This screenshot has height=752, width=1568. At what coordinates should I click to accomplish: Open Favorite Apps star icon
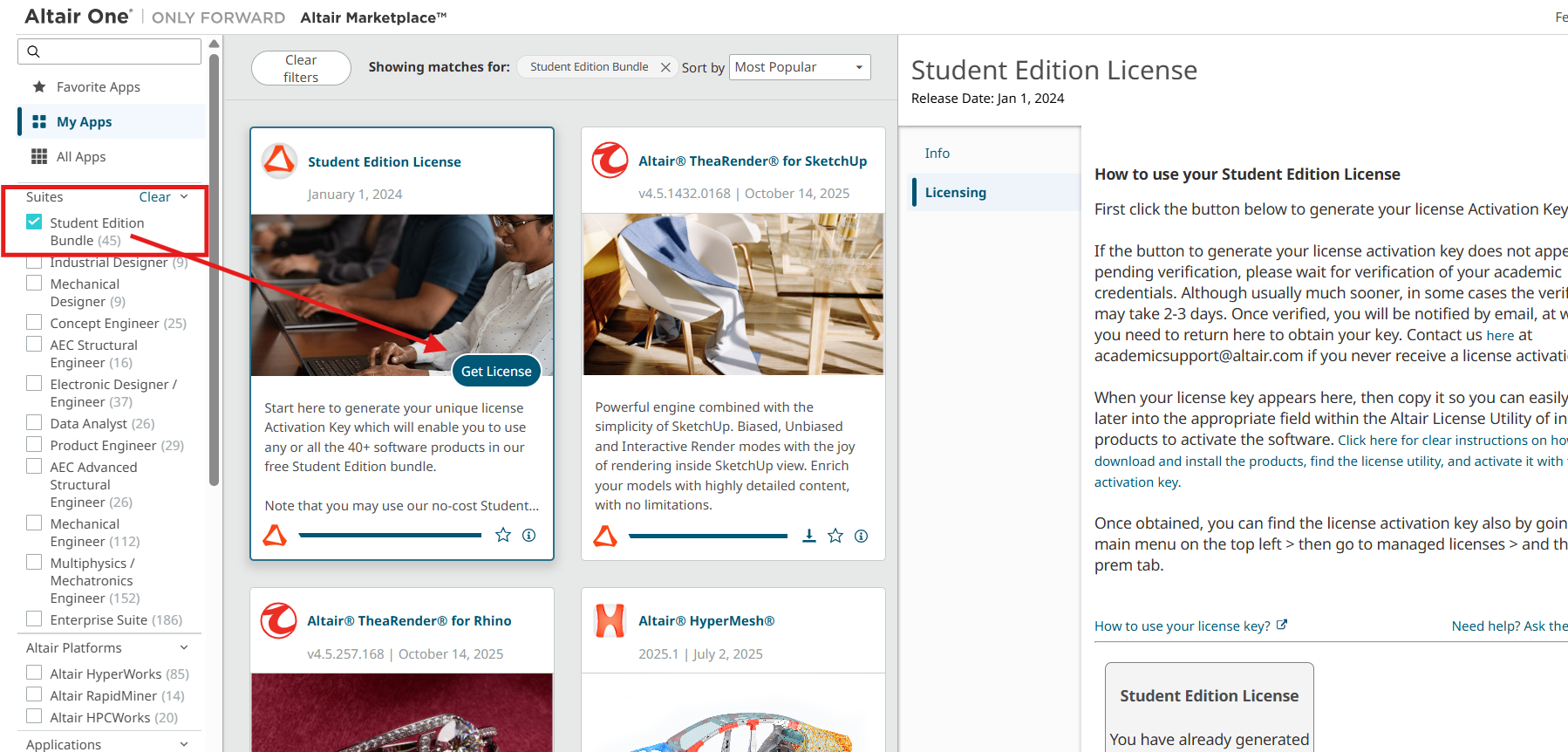tap(39, 86)
